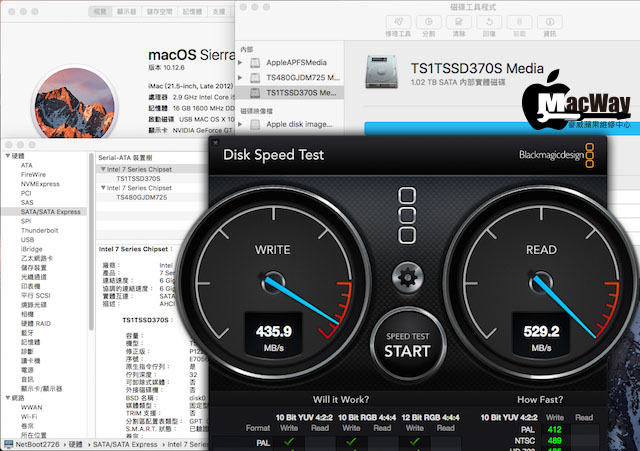
Task: Click First Aid (修理工具) in Disk Utility toolbar
Action: point(399,22)
